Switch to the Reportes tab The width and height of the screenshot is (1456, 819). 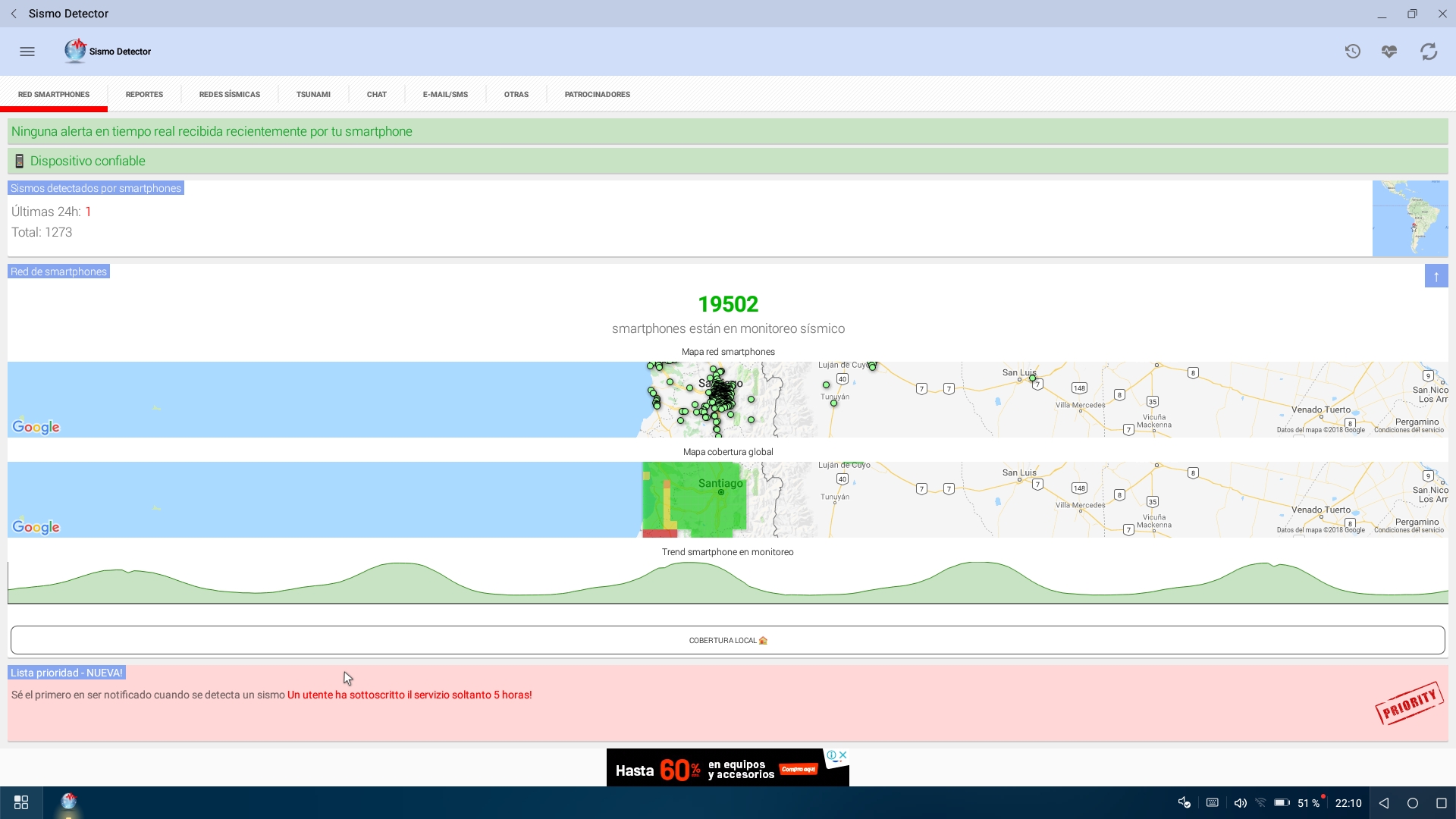144,95
